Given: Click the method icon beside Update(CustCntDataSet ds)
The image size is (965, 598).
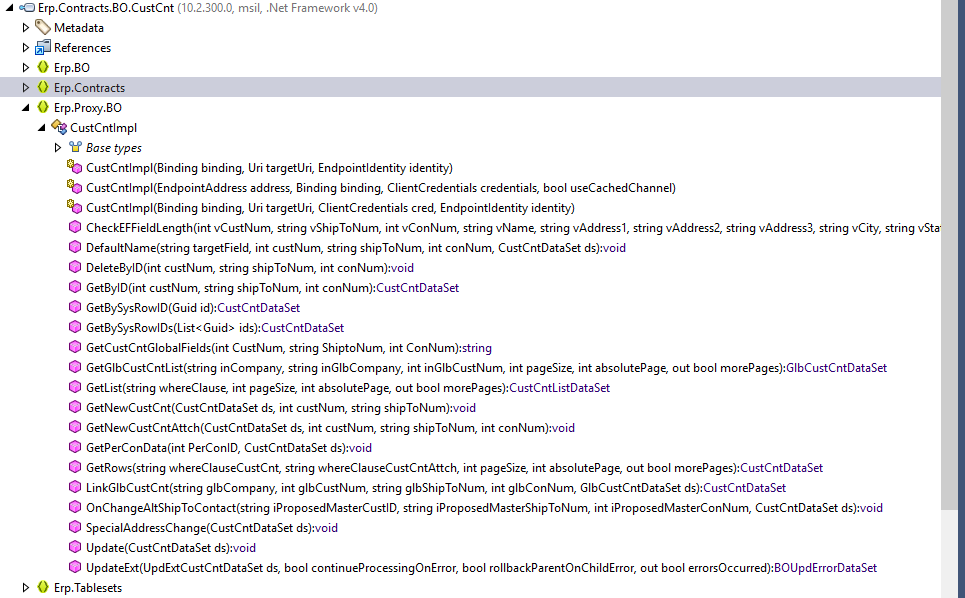Looking at the screenshot, I should click(x=75, y=547).
